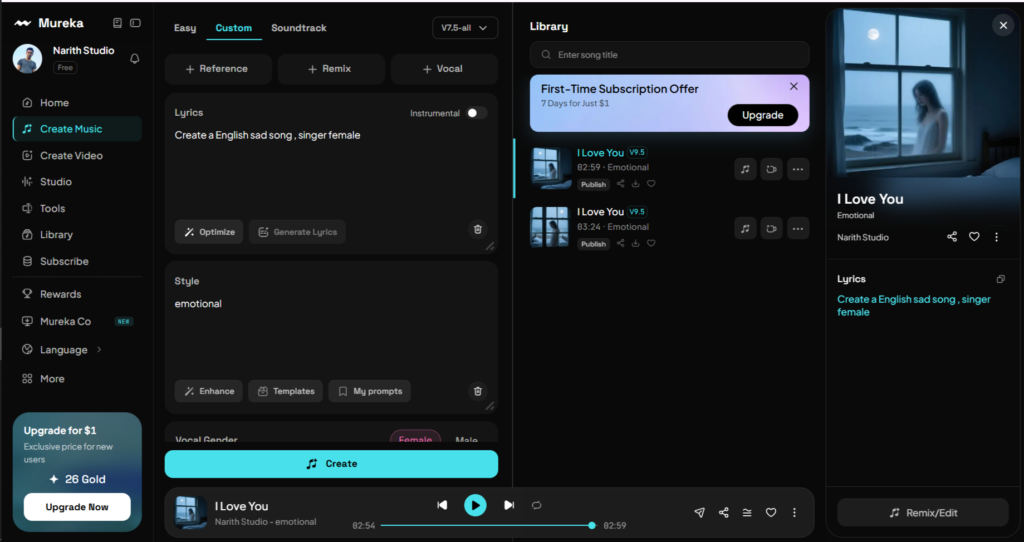This screenshot has width=1024, height=542.
Task: Delete lyrics with the trash icon
Action: pos(478,229)
